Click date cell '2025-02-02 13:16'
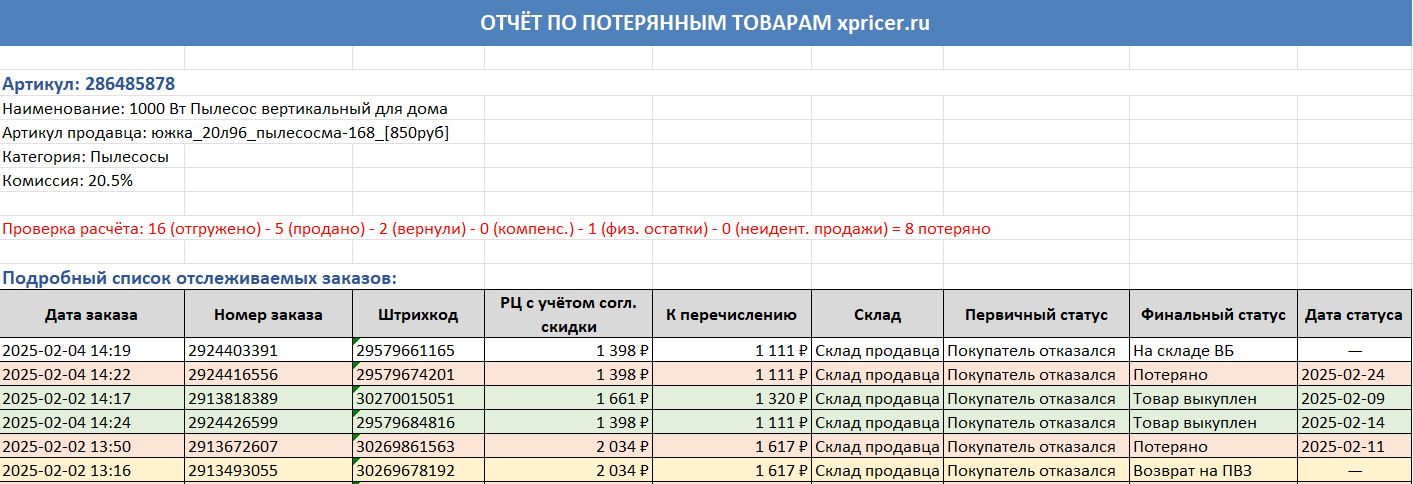The height and width of the screenshot is (484, 1413). coord(92,471)
